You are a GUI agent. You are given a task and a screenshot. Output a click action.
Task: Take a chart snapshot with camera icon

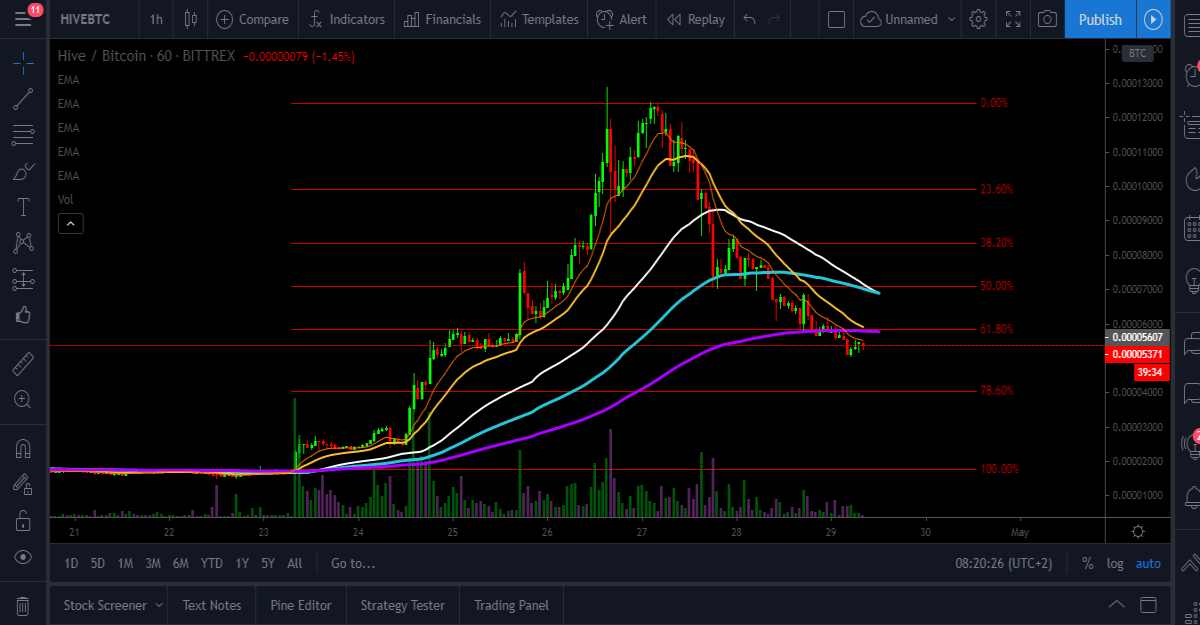coord(1047,19)
